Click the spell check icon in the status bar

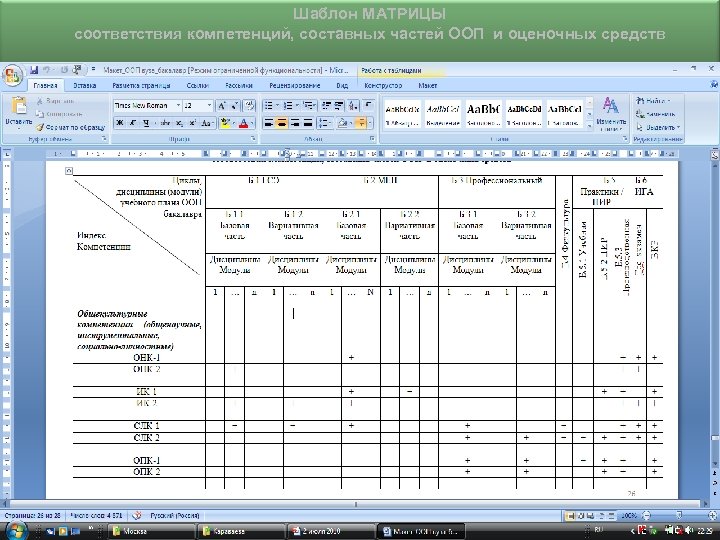[x=136, y=516]
